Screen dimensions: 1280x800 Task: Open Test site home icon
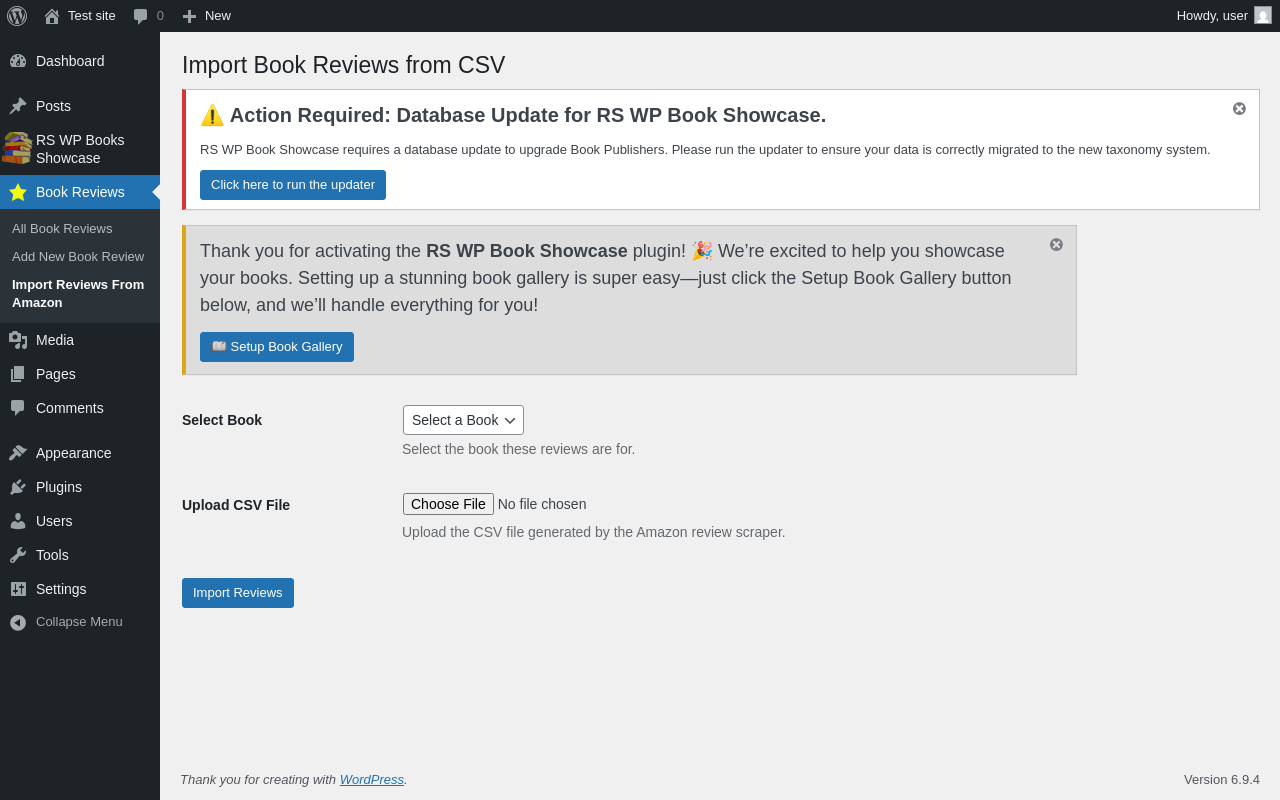point(52,16)
